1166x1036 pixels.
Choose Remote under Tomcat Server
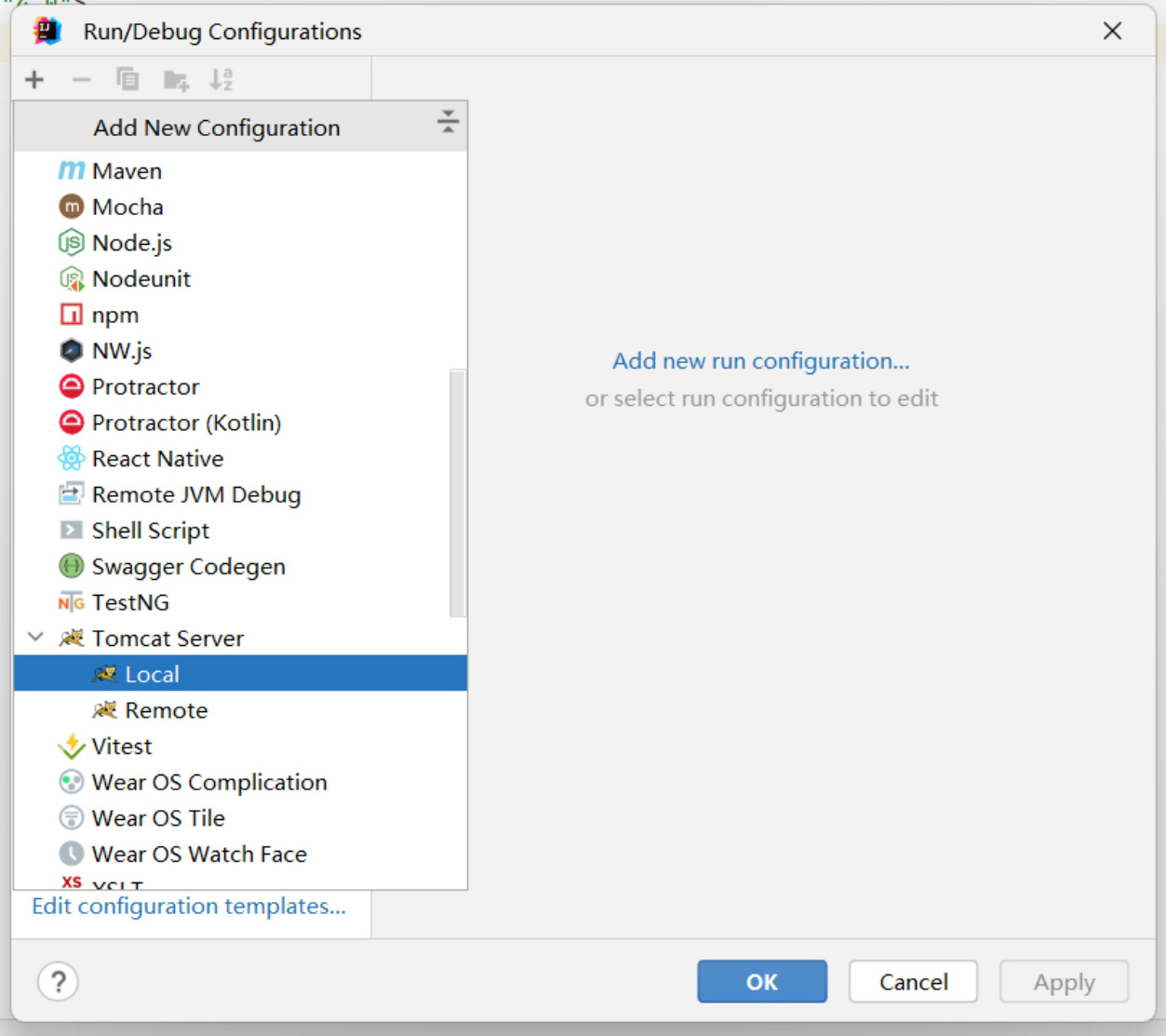coord(166,710)
